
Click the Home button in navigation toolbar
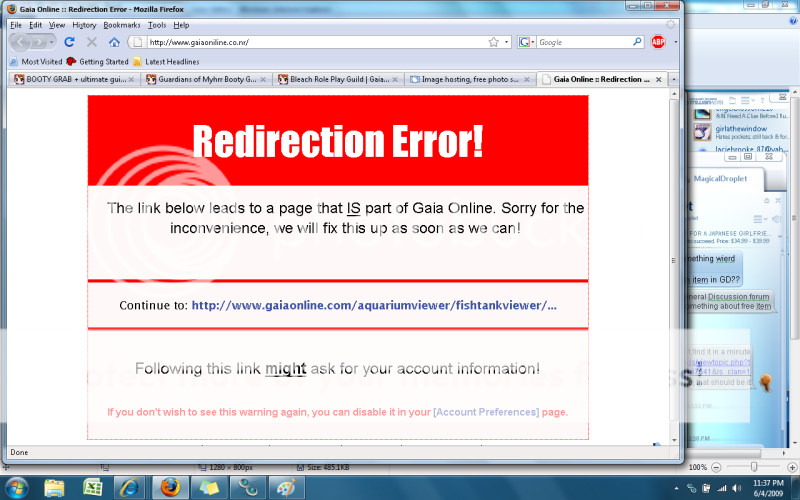coord(114,42)
